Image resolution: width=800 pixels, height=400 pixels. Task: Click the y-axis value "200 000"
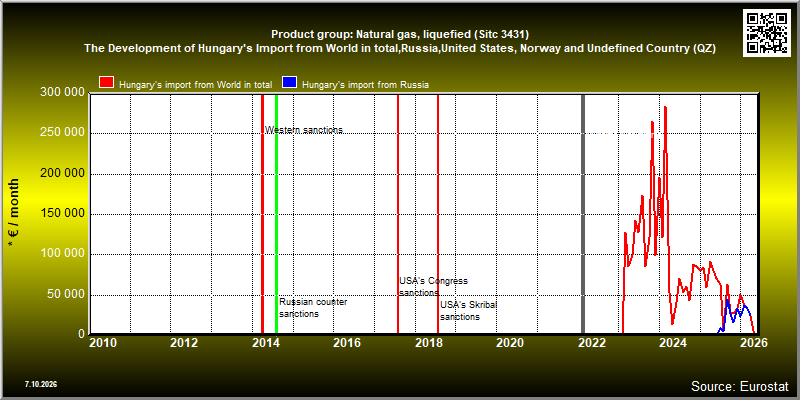click(62, 173)
